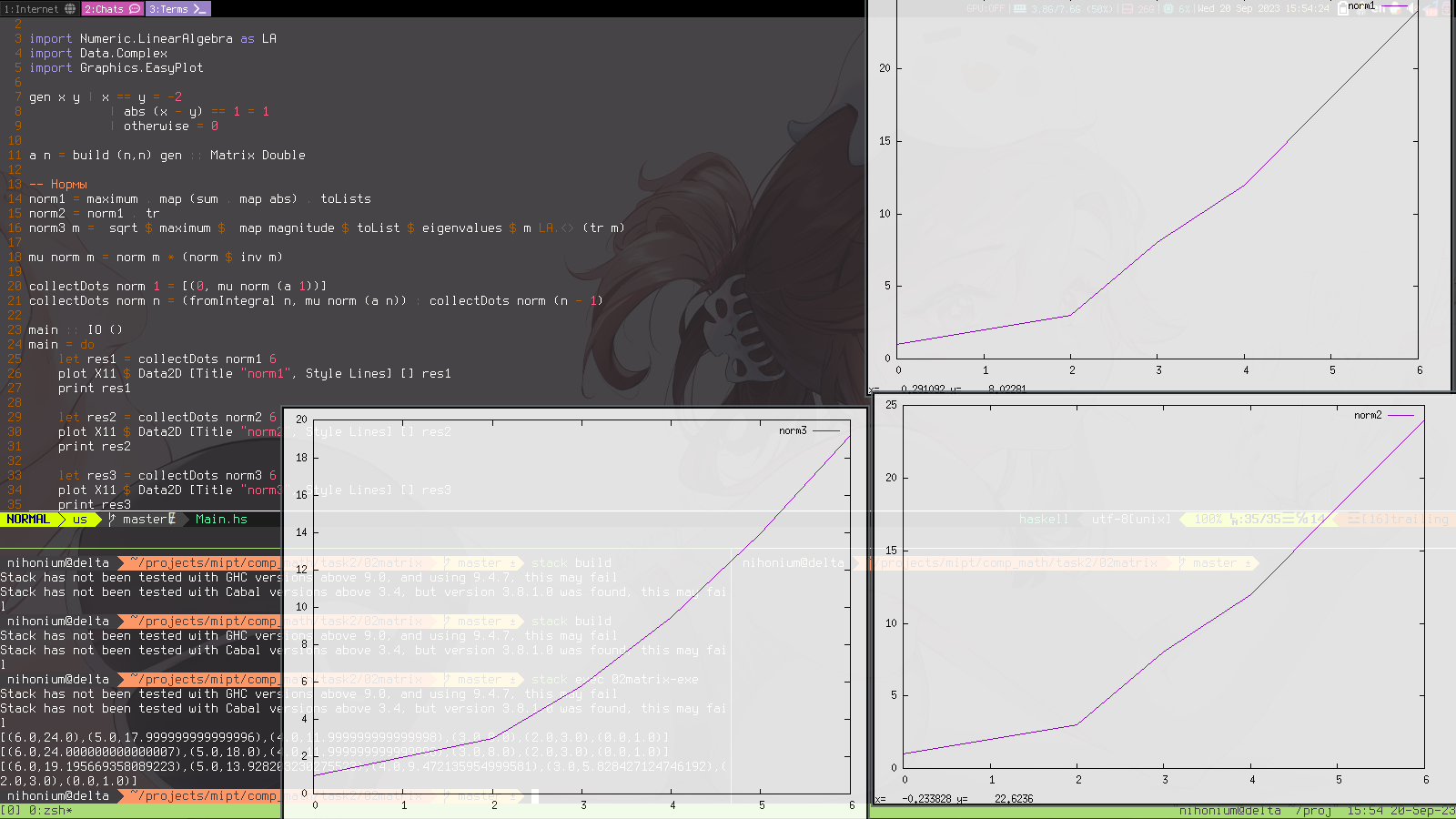1456x819 pixels.
Task: Click the battery icon in top bar
Action: [1343, 9]
